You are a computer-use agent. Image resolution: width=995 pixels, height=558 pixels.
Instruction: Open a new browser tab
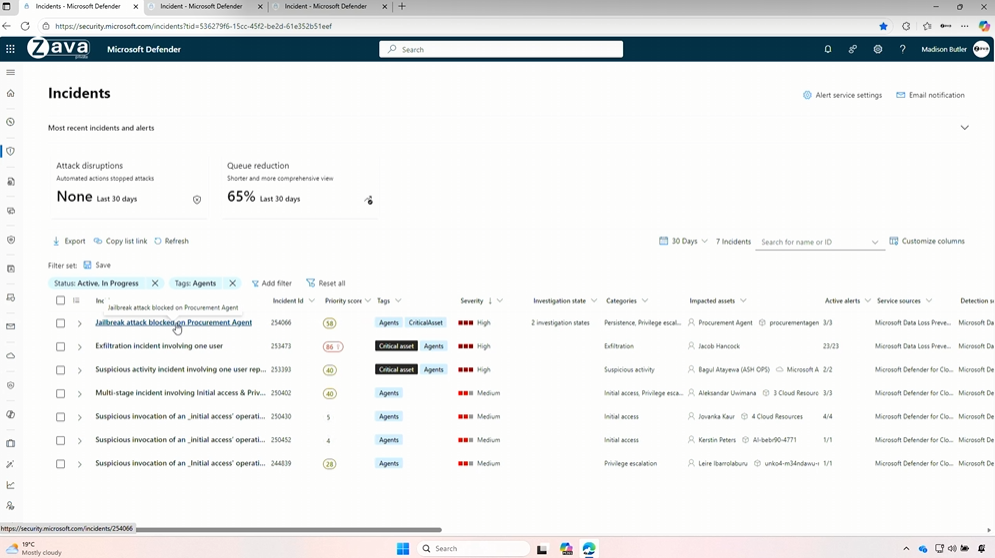(402, 6)
